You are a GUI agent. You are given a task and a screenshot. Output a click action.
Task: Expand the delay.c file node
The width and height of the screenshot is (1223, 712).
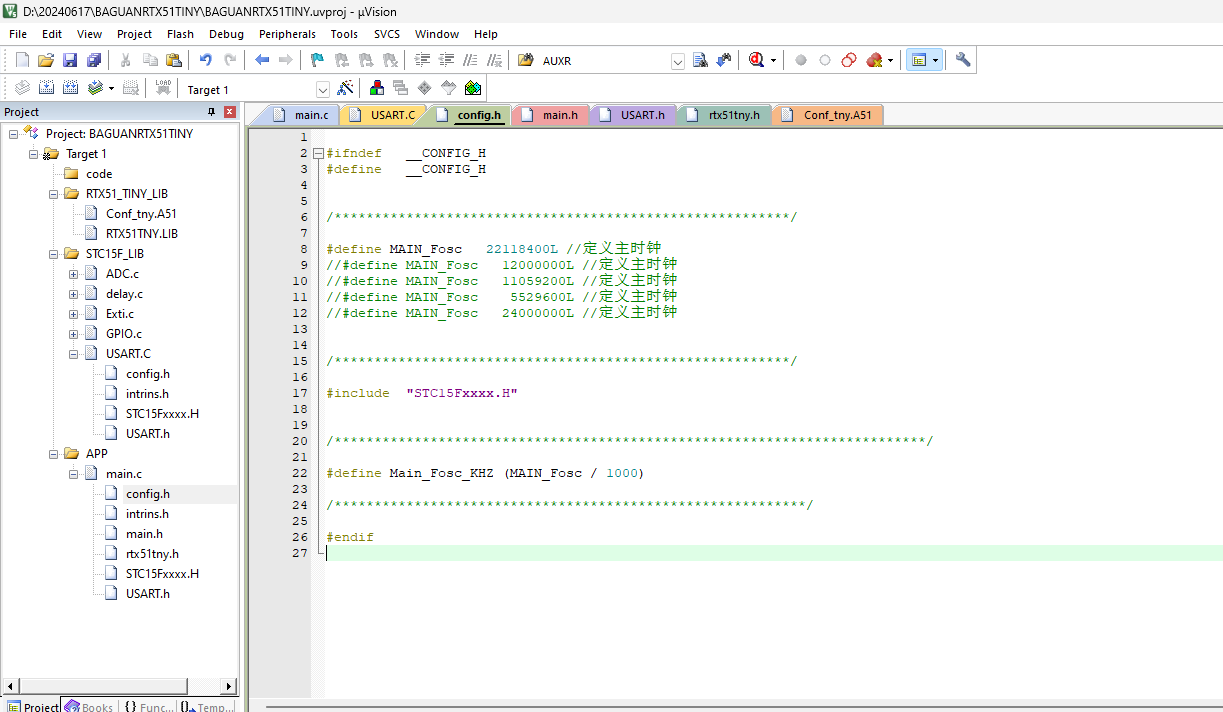coord(73,293)
